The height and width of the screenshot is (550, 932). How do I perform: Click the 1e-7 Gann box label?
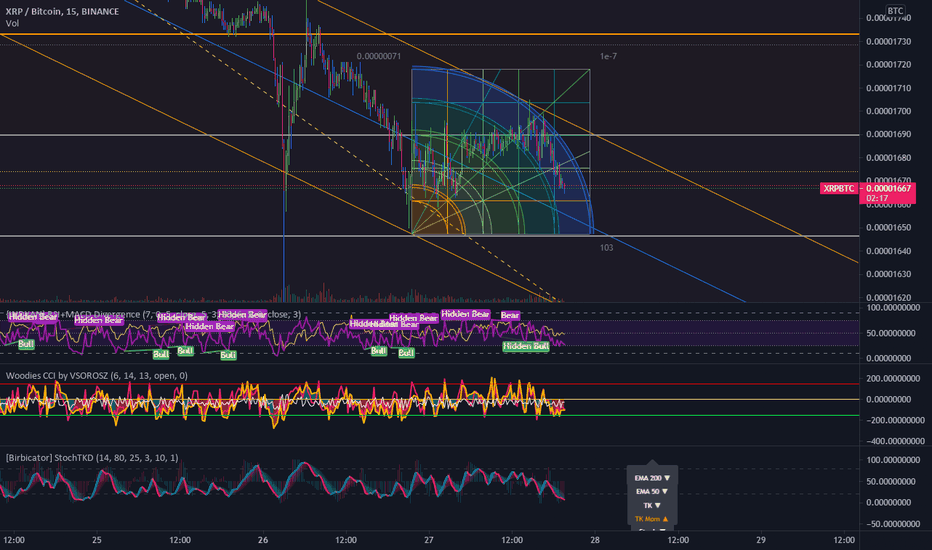point(608,56)
